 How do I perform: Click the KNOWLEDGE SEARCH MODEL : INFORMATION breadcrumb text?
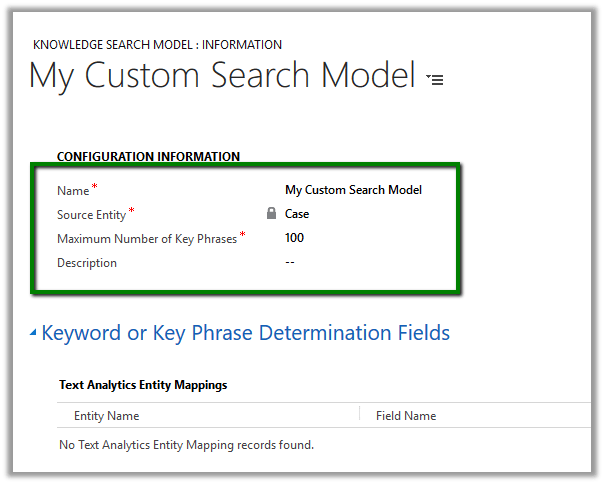pyautogui.click(x=157, y=45)
